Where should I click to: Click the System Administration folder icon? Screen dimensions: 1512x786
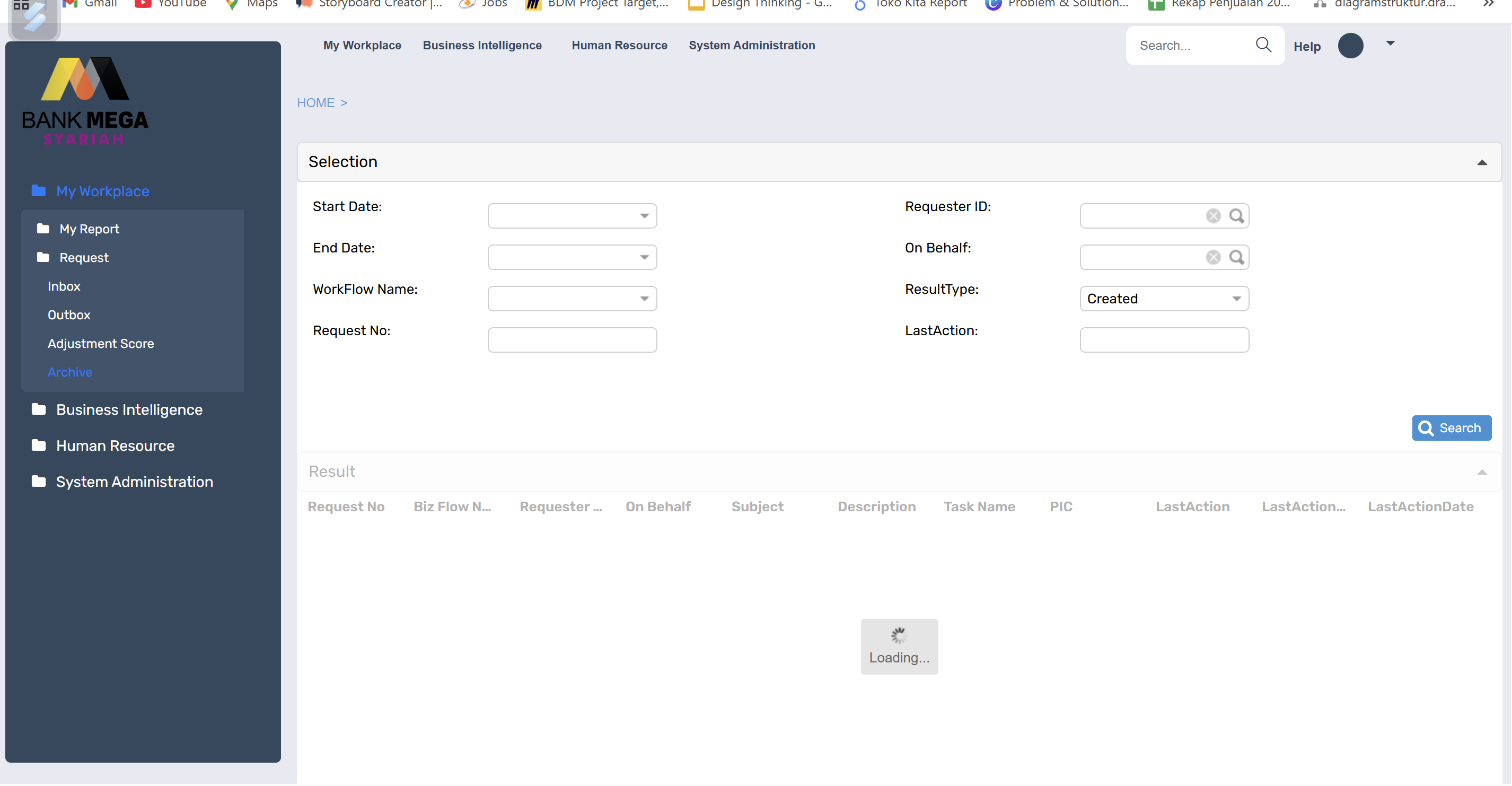(x=39, y=482)
